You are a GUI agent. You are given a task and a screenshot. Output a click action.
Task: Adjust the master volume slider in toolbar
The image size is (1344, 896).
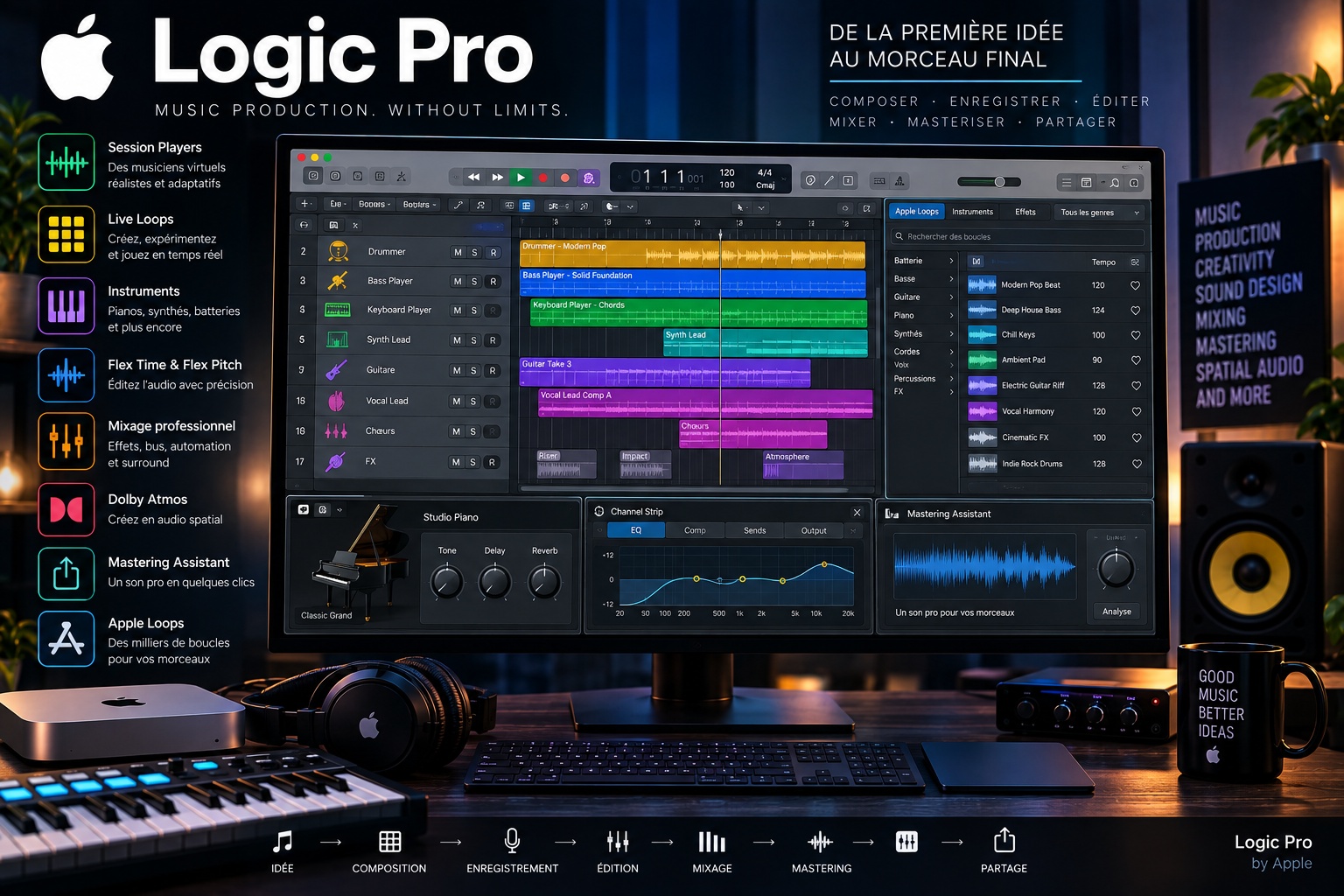[x=989, y=182]
